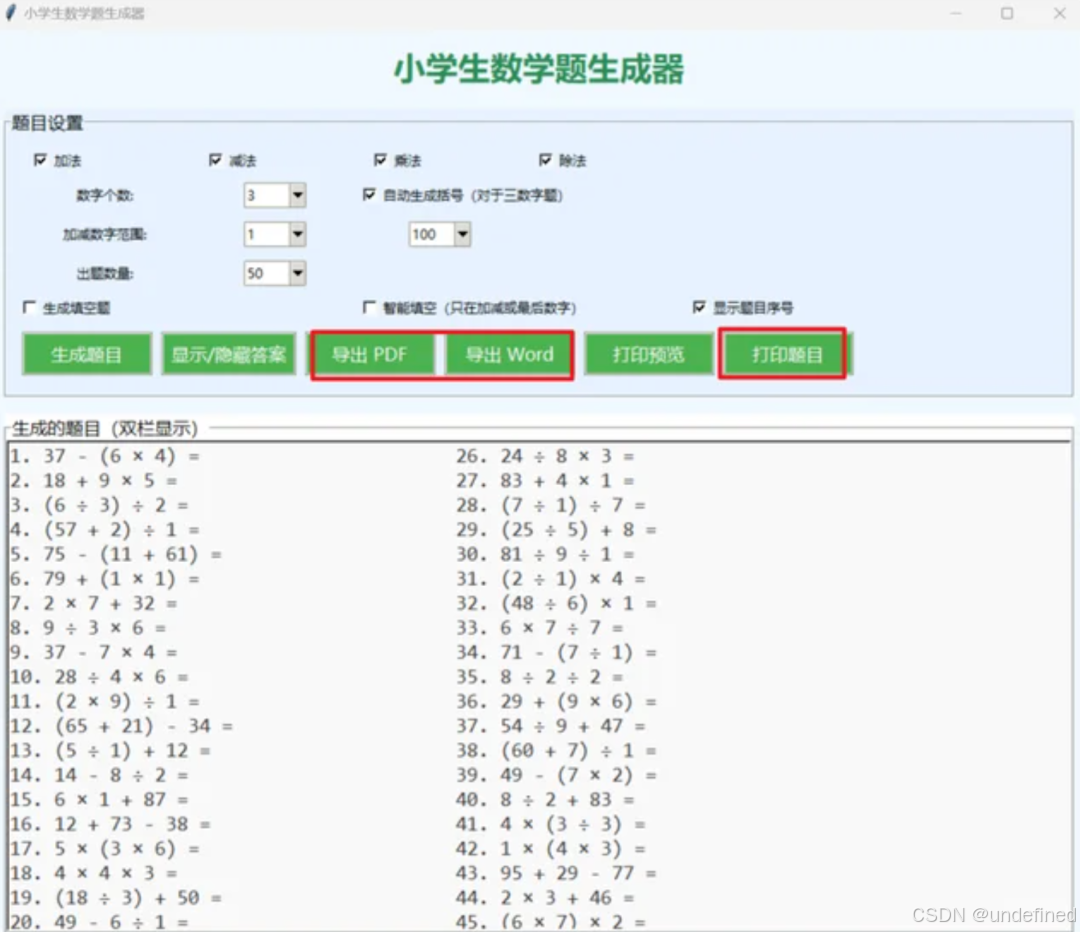Click 显示/隐藏答案 to toggle answers
This screenshot has height=932, width=1080.
click(x=230, y=353)
